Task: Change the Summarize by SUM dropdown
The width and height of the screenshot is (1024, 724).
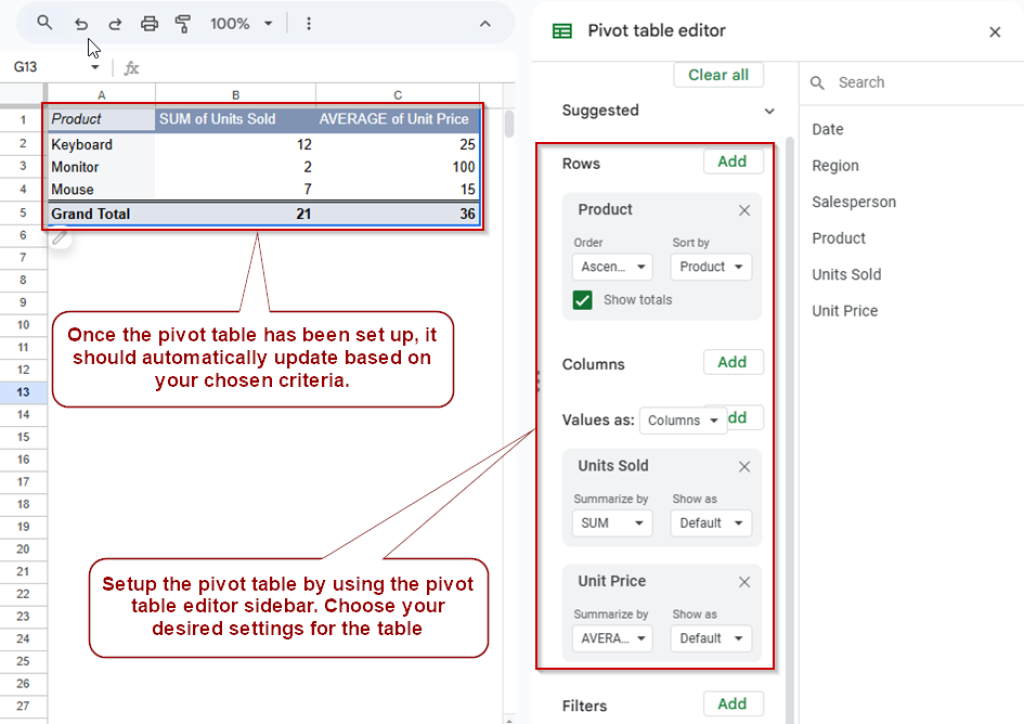Action: pyautogui.click(x=611, y=523)
